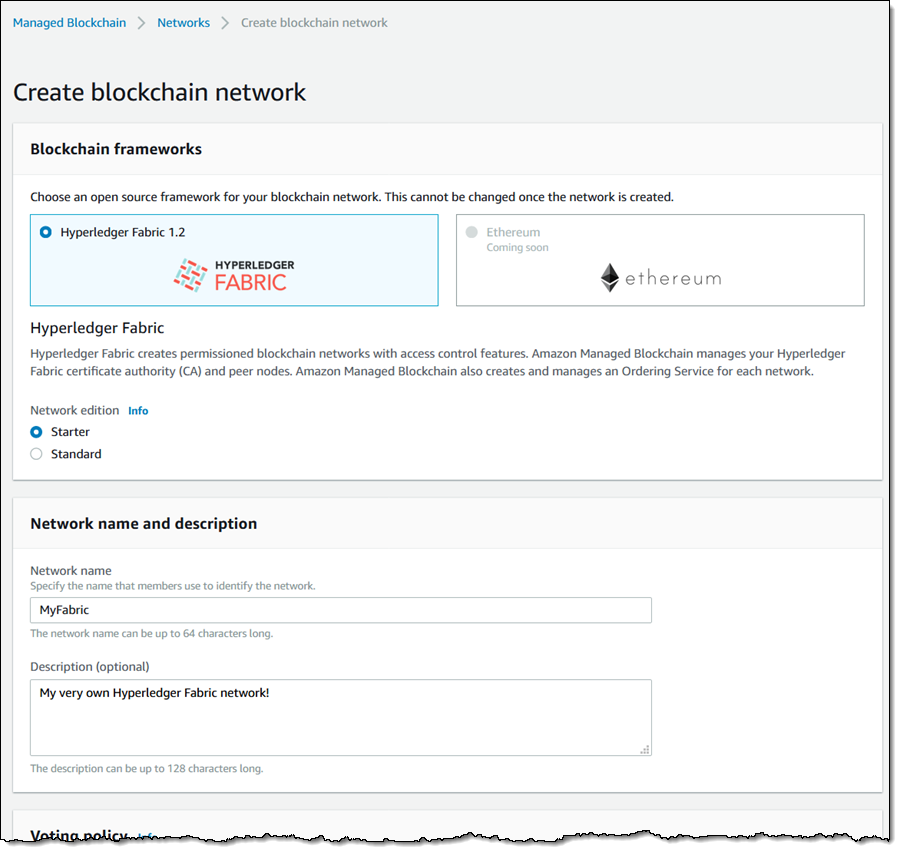Click the Create blockchain network breadcrumb text

point(314,23)
